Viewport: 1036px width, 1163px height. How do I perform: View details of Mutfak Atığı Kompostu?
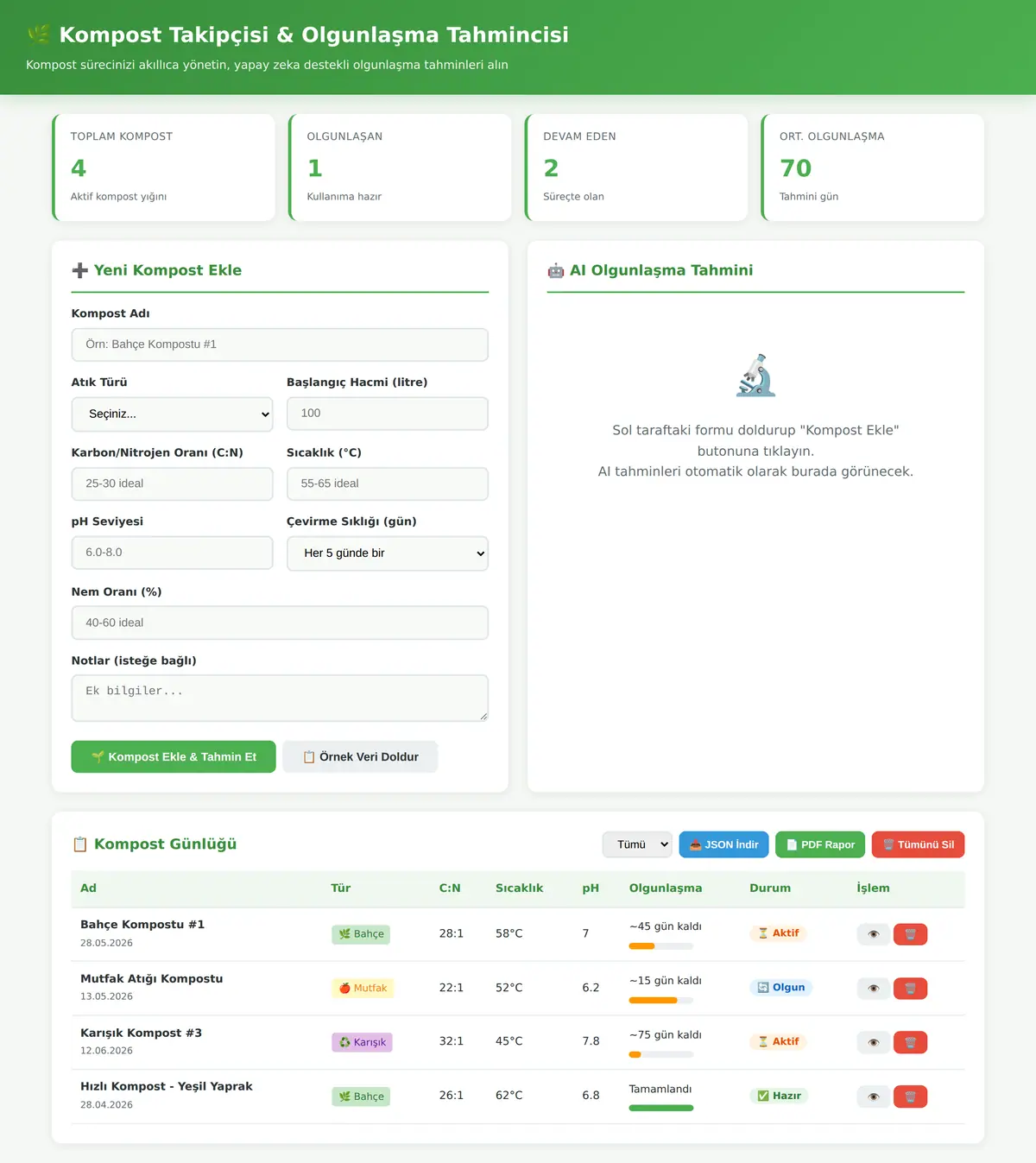873,989
